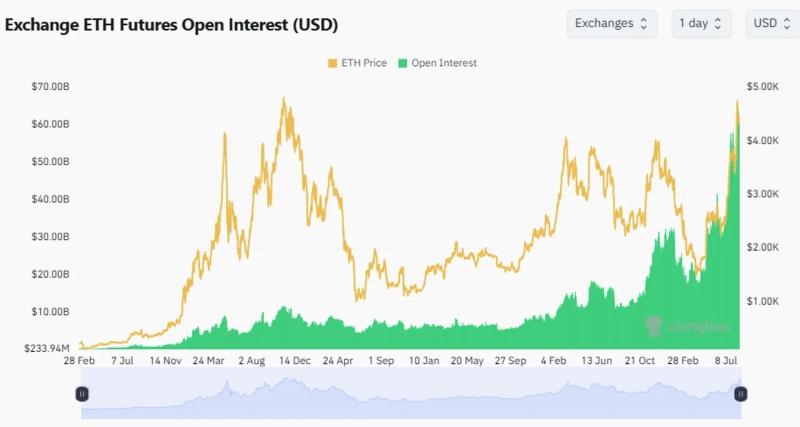Click the right range slider handle
Screen dimensions: 800x427
click(740, 394)
